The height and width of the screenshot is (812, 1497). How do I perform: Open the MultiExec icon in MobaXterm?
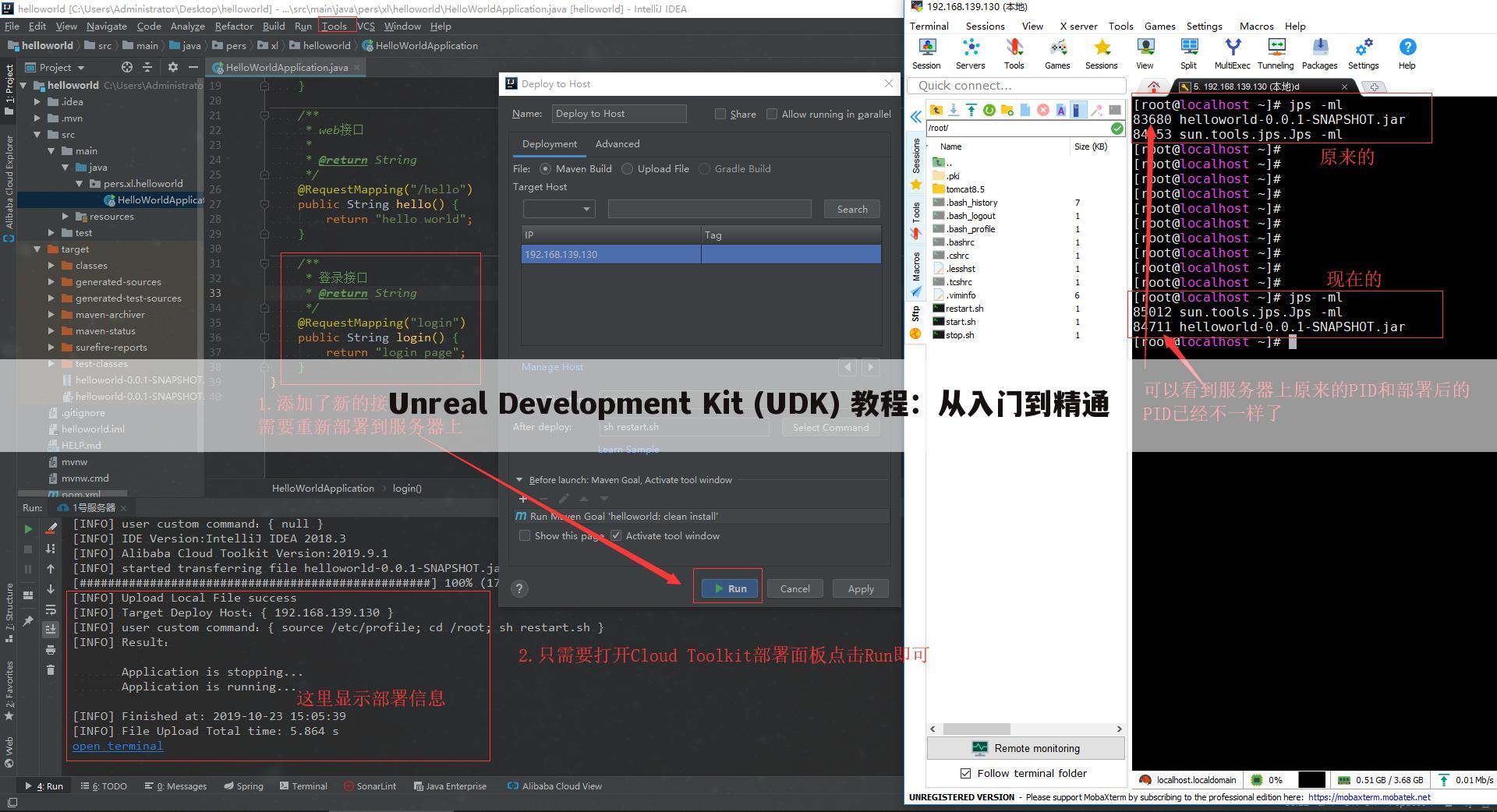1232,54
